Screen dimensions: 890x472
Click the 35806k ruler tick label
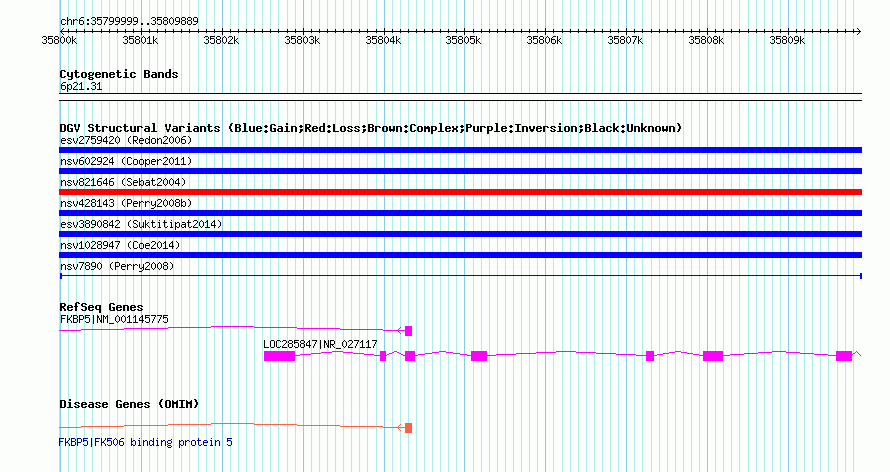click(x=544, y=41)
